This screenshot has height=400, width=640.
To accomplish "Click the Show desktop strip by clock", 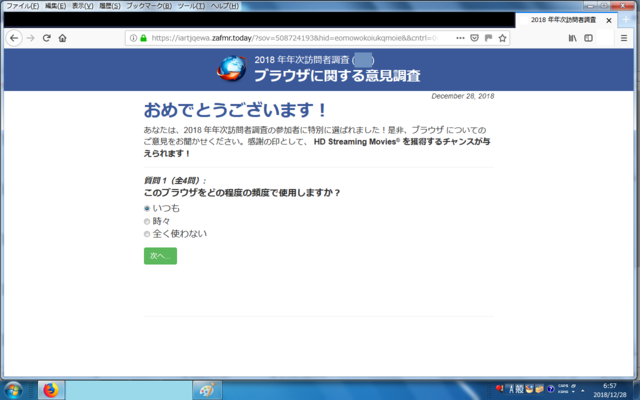I will tap(636, 390).
